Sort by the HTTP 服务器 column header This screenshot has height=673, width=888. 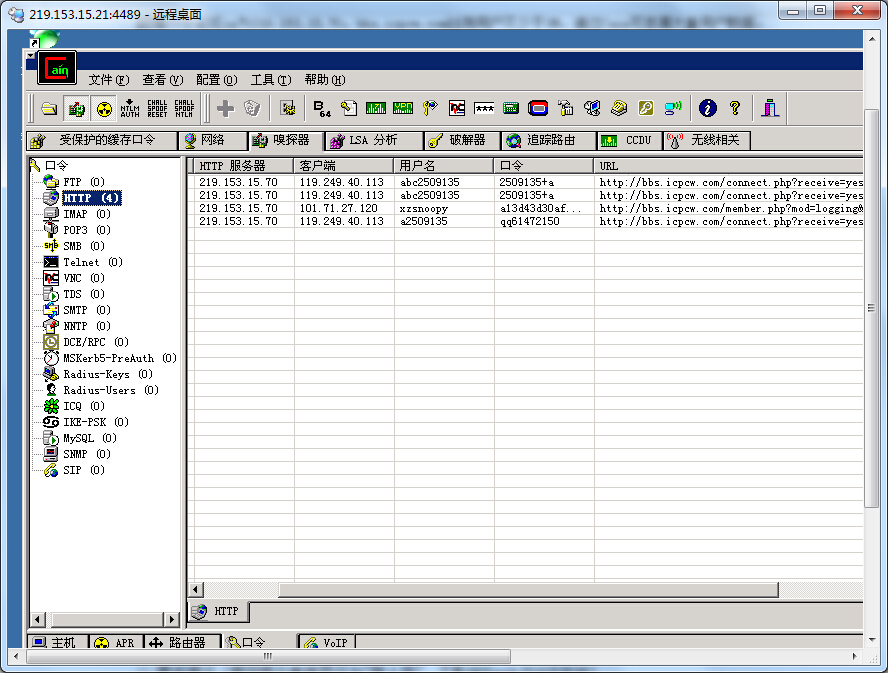244,165
